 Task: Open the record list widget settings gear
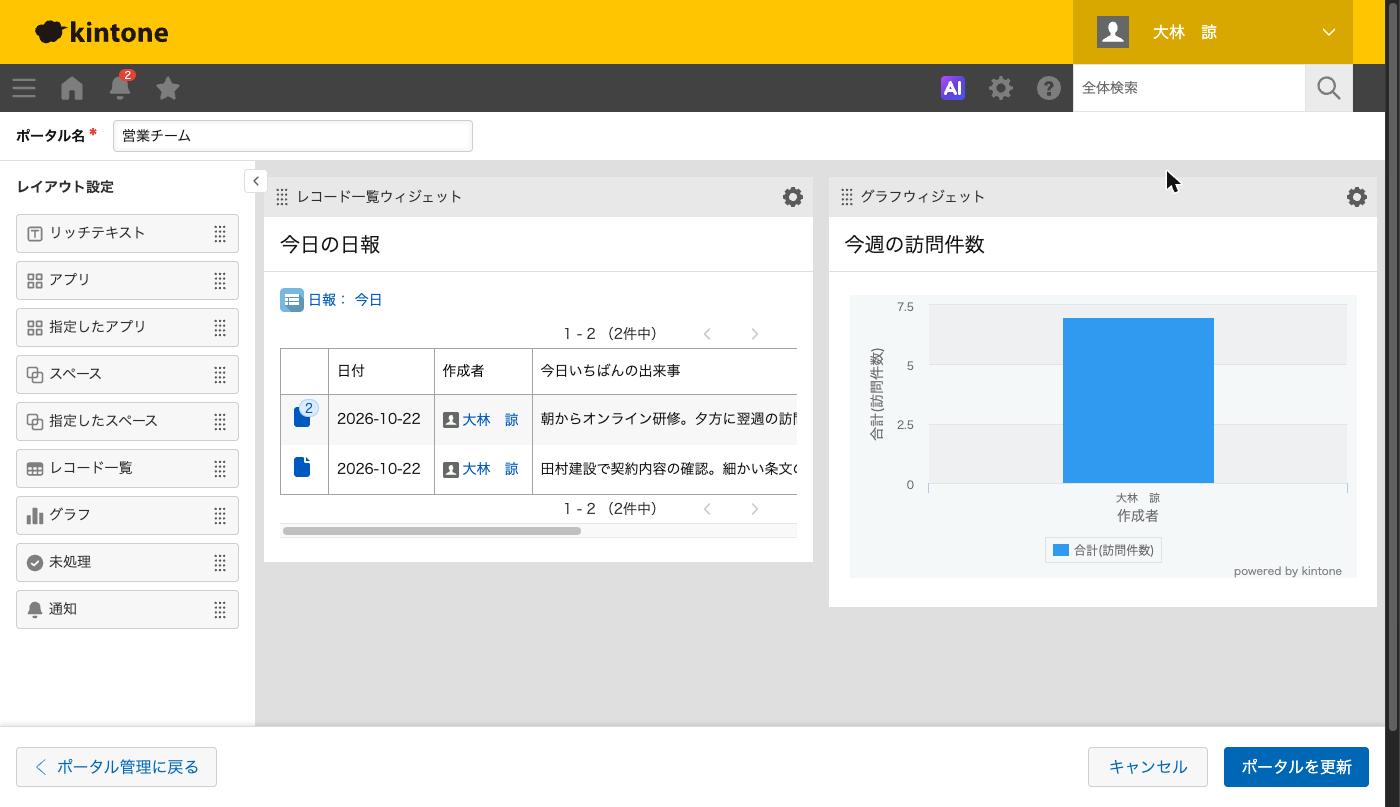coord(793,197)
